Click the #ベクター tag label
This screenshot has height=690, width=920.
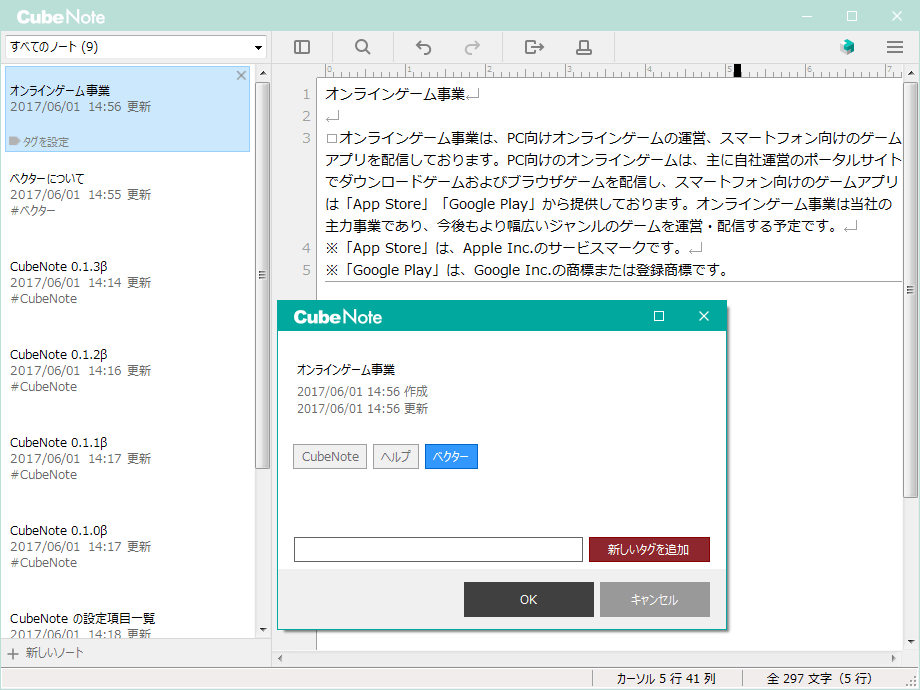pyautogui.click(x=33, y=211)
